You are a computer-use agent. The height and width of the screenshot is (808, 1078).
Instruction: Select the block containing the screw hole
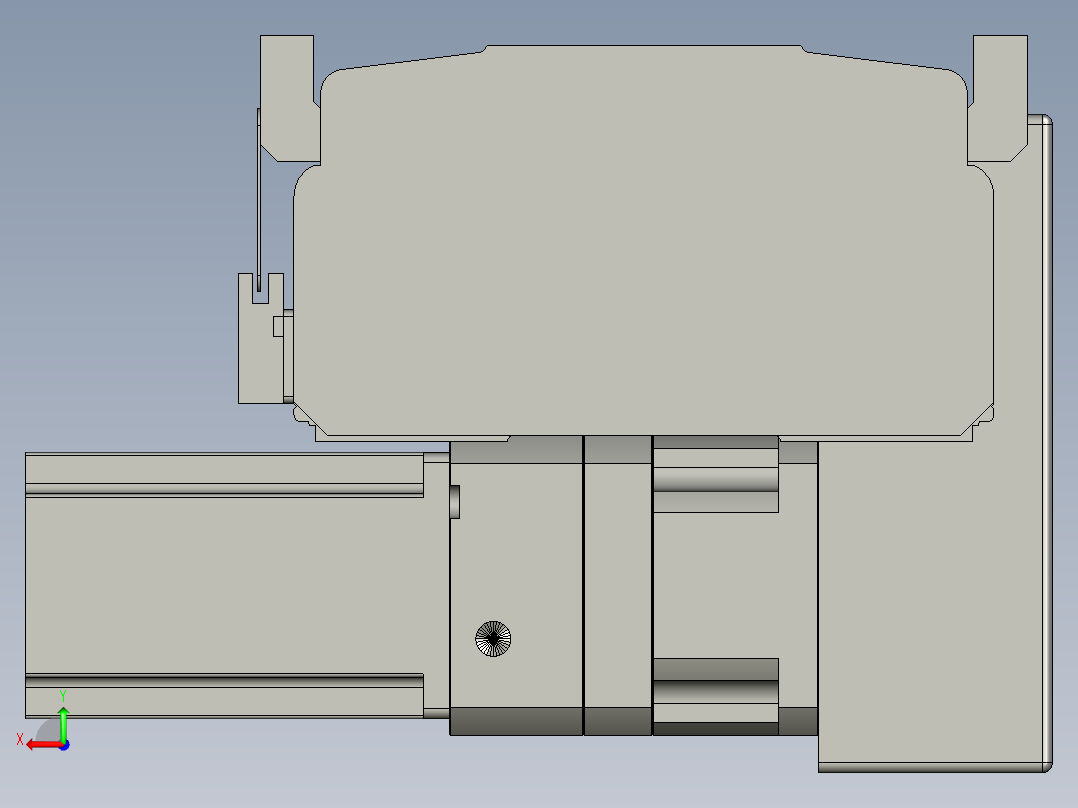pyautogui.click(x=516, y=585)
